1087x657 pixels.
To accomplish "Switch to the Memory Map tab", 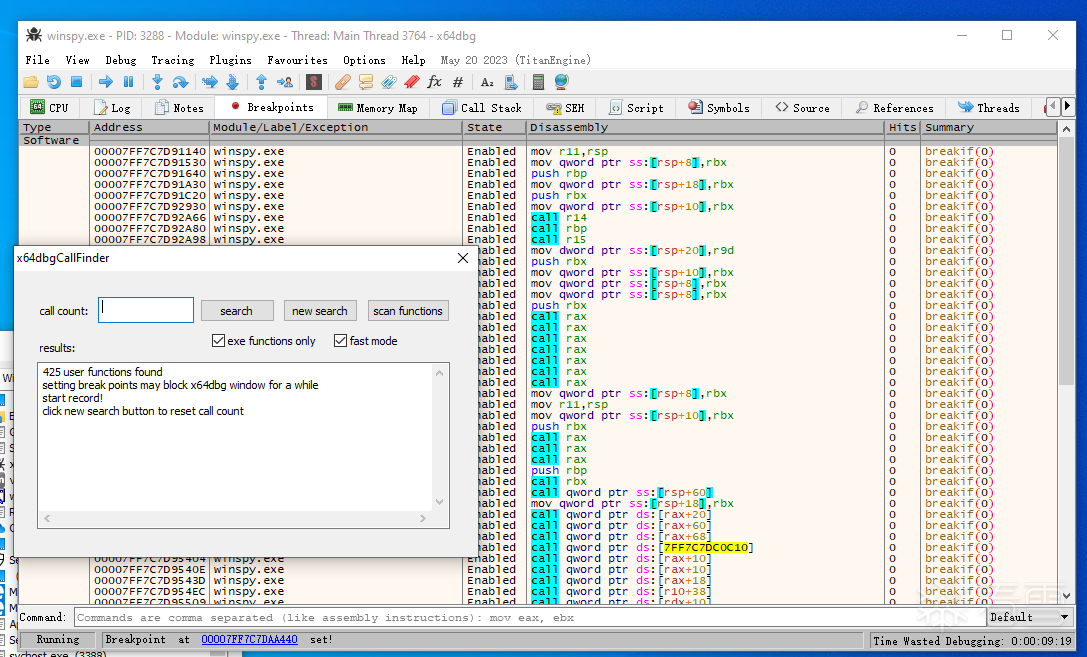I will [377, 107].
